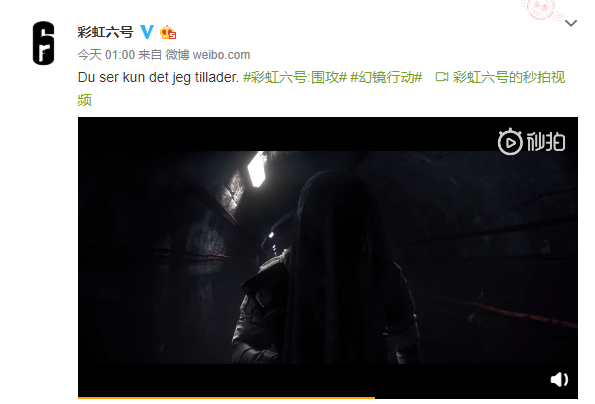
Task: Click the post text "Du ser kun det jeg tillader."
Action: (158, 77)
